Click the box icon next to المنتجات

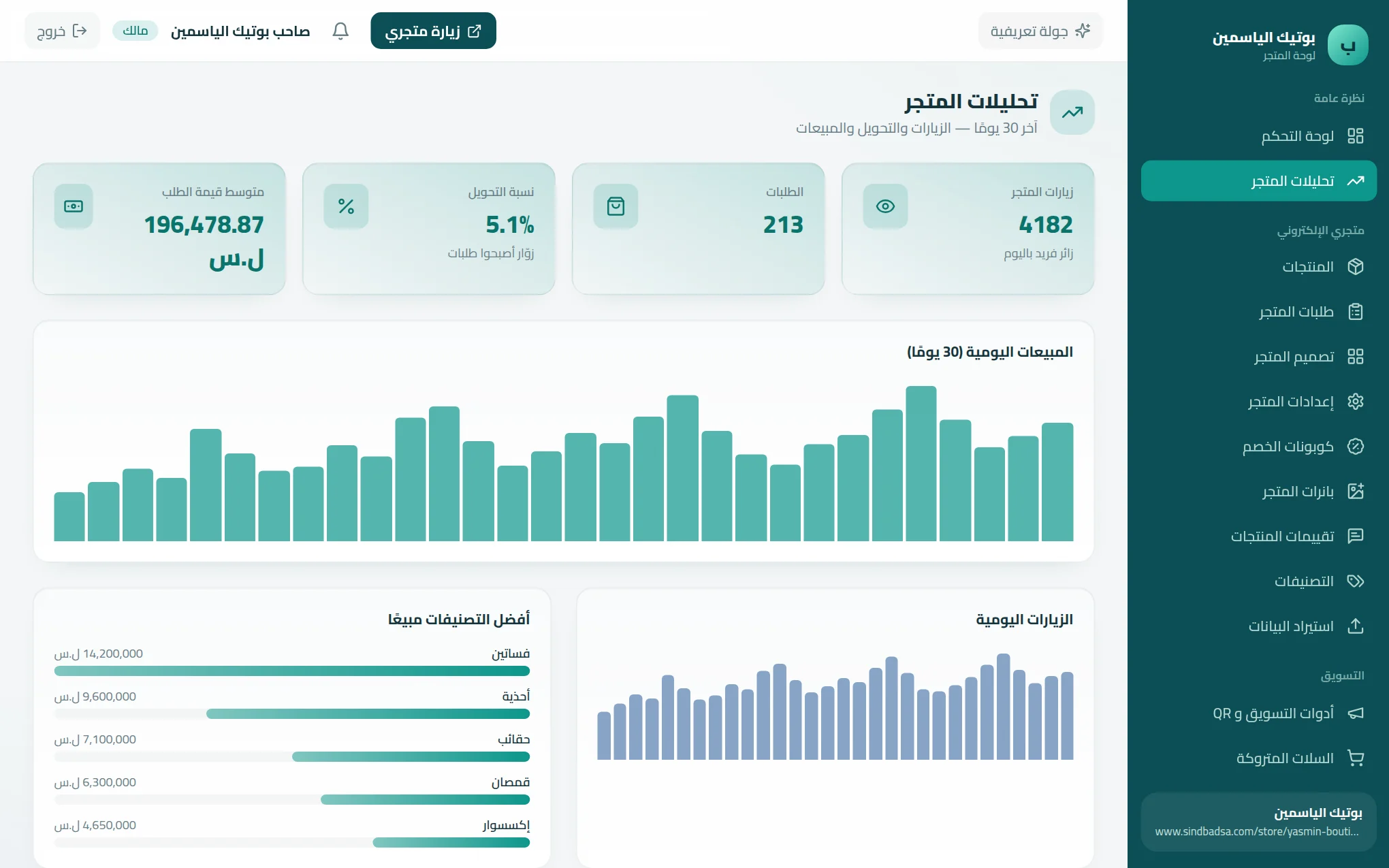(1356, 267)
